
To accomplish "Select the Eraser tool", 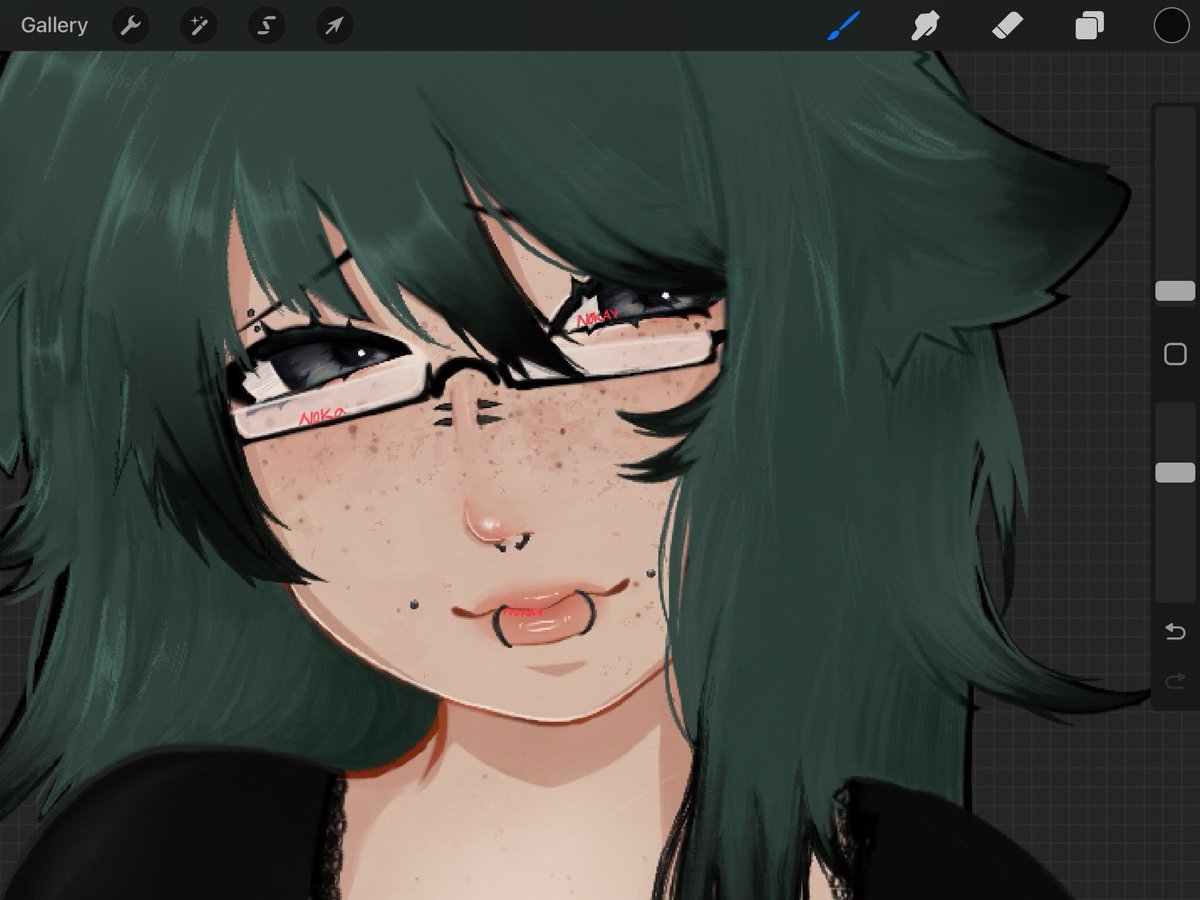I will pyautogui.click(x=1008, y=25).
